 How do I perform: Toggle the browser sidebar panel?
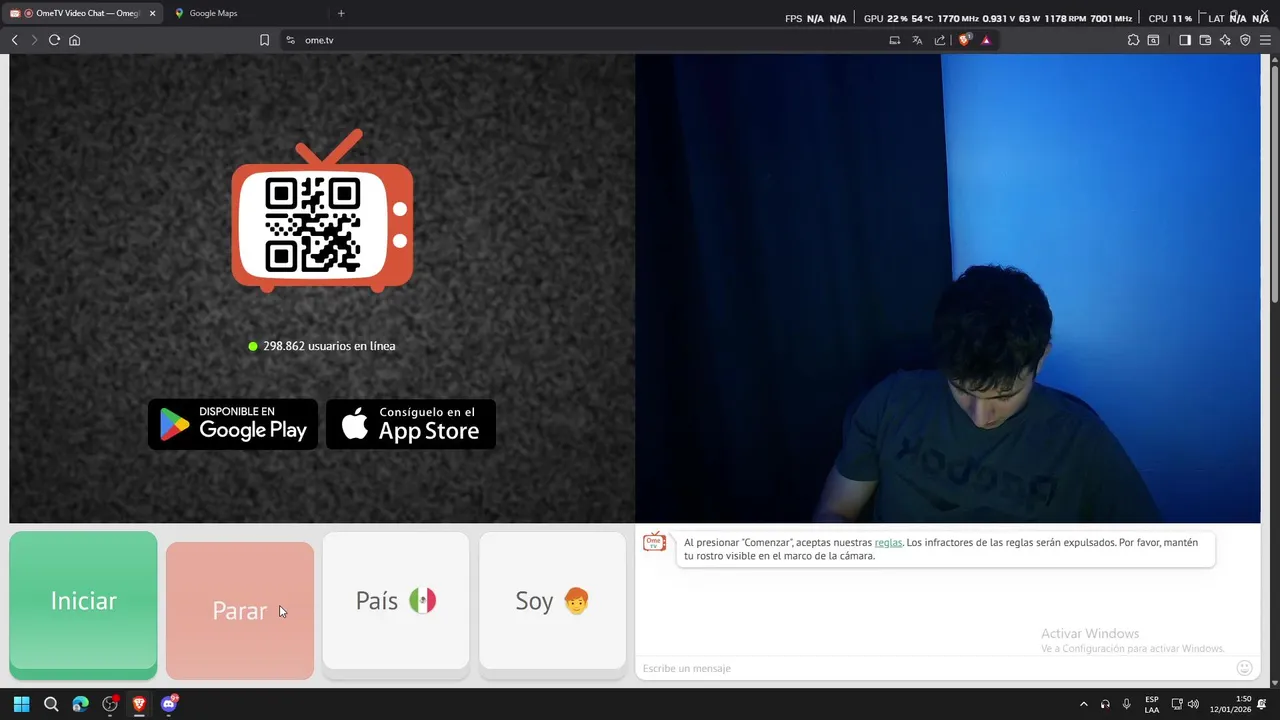tap(1185, 40)
